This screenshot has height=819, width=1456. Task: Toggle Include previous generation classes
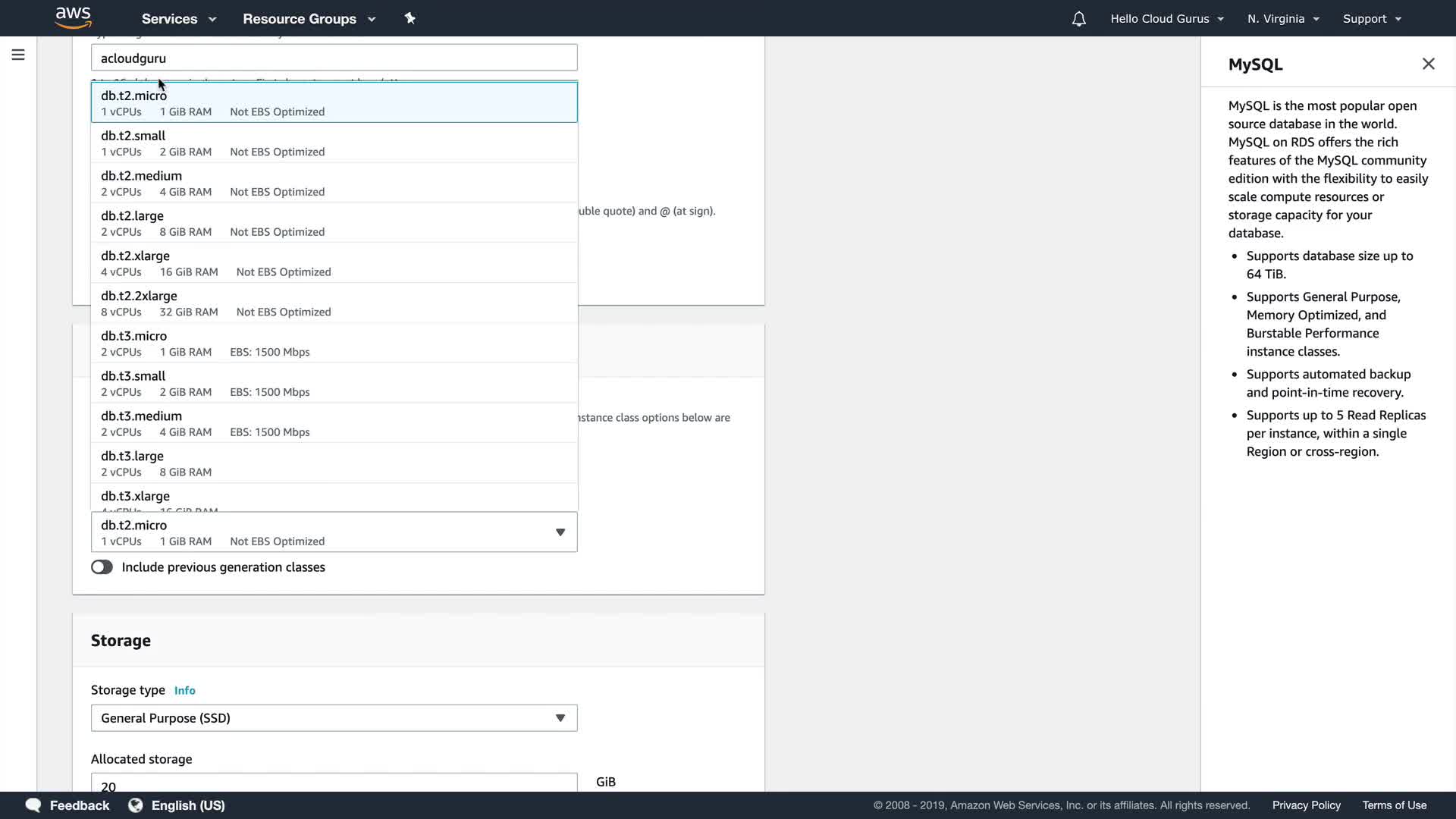102,567
